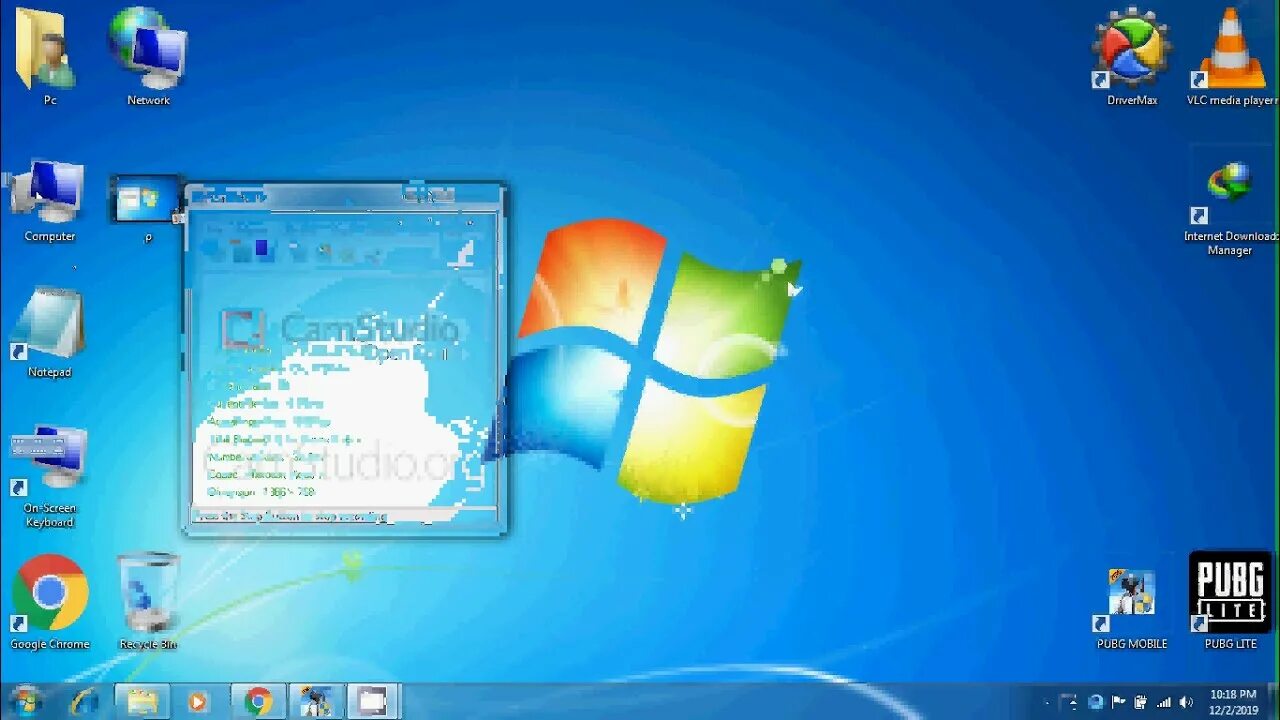This screenshot has height=720, width=1280.
Task: Open Internet Explorer from the taskbar
Action: pyautogui.click(x=84, y=702)
